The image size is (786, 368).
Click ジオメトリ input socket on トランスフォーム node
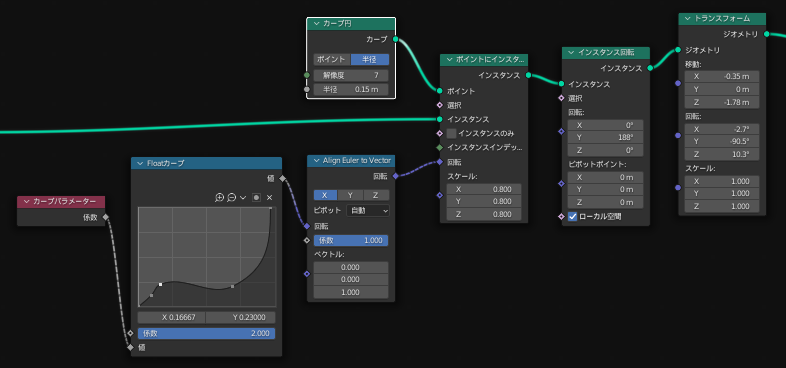point(678,50)
